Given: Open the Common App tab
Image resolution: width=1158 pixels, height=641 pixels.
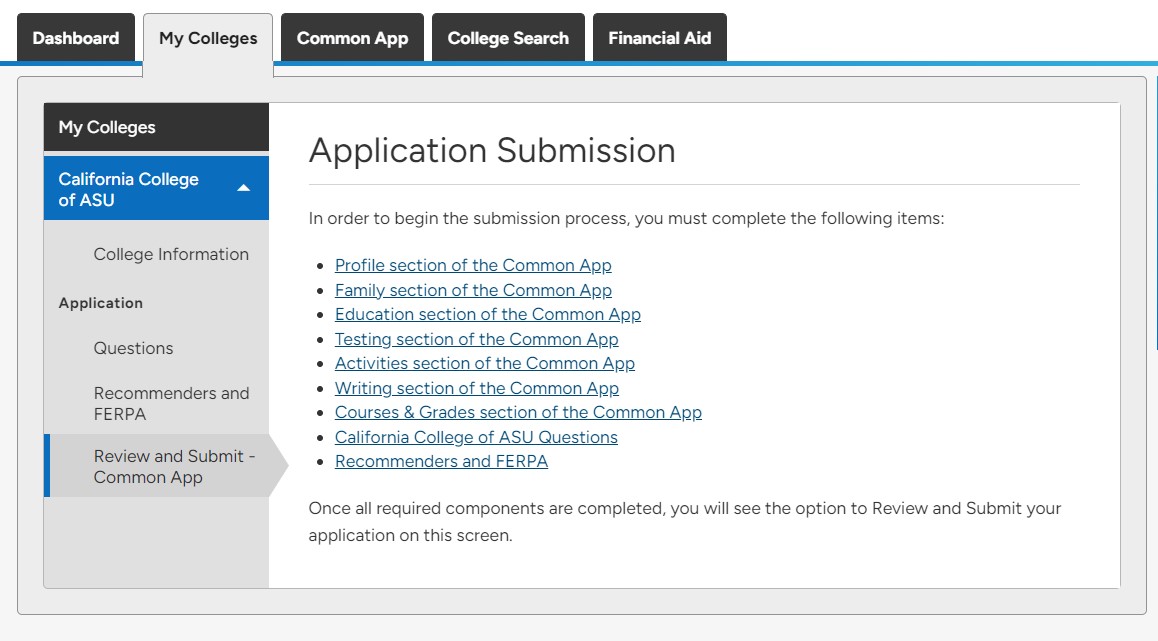Looking at the screenshot, I should [x=352, y=38].
